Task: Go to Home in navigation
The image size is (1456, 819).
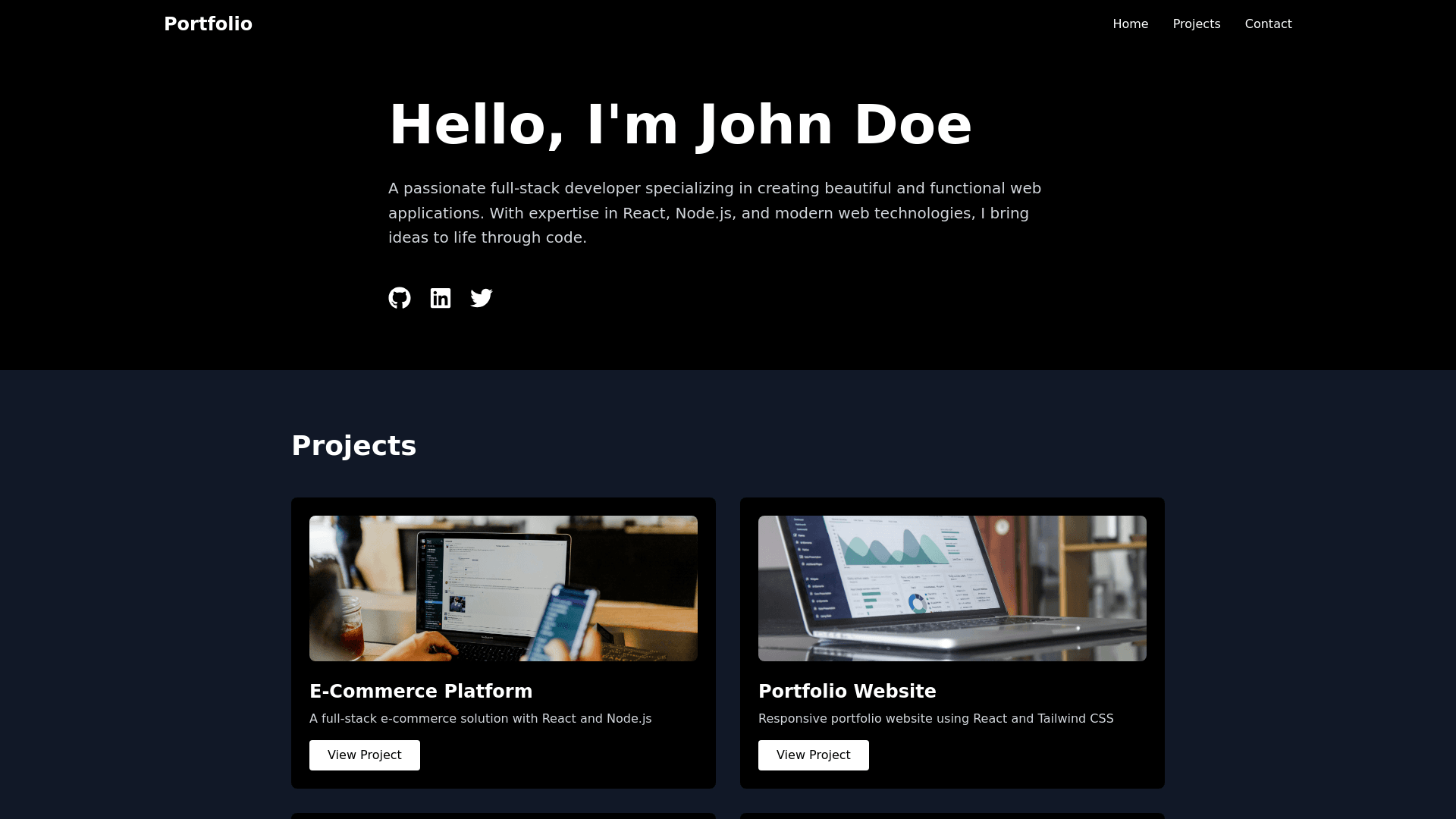Action: pos(1130,24)
